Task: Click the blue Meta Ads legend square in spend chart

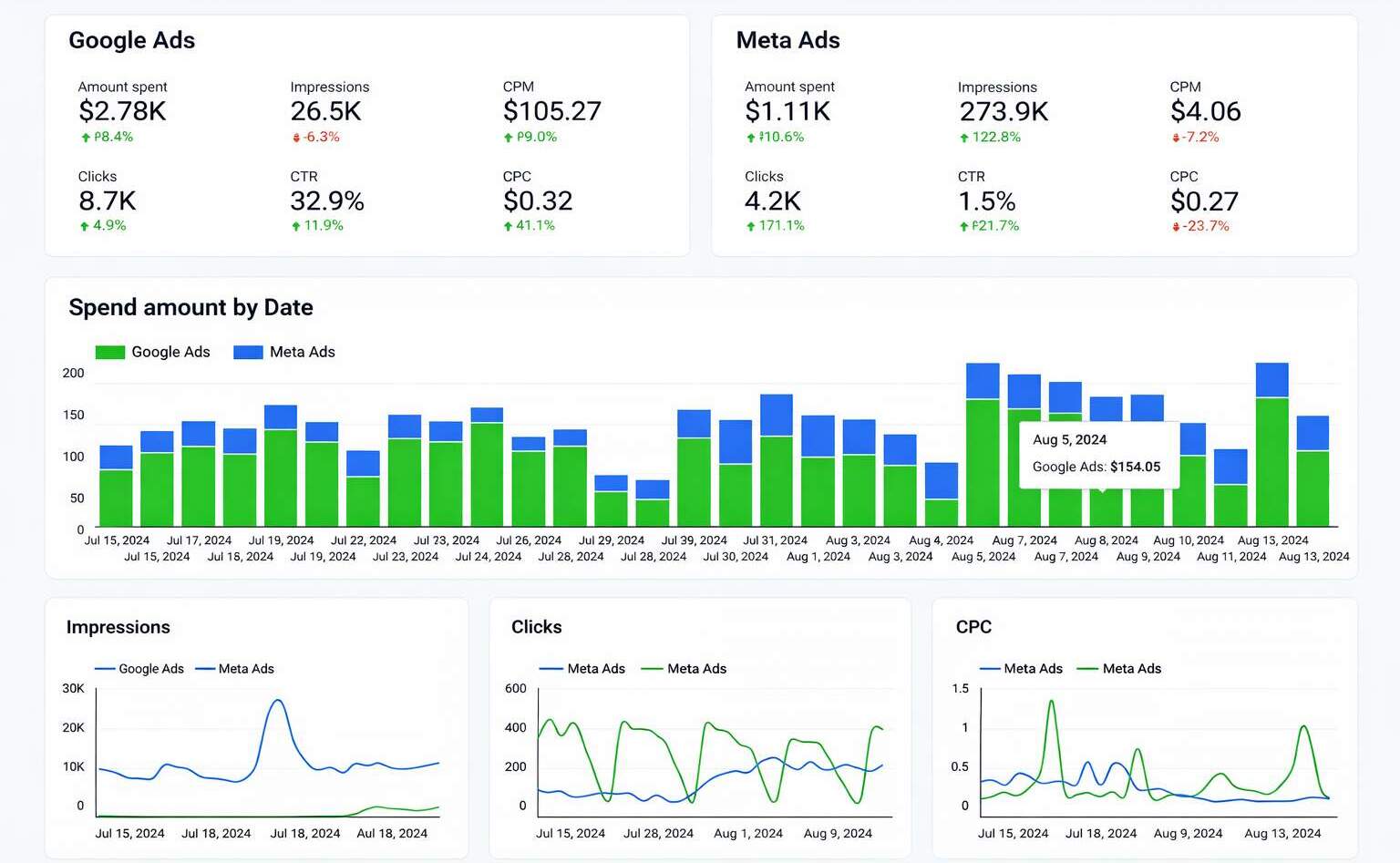Action: pos(246,352)
